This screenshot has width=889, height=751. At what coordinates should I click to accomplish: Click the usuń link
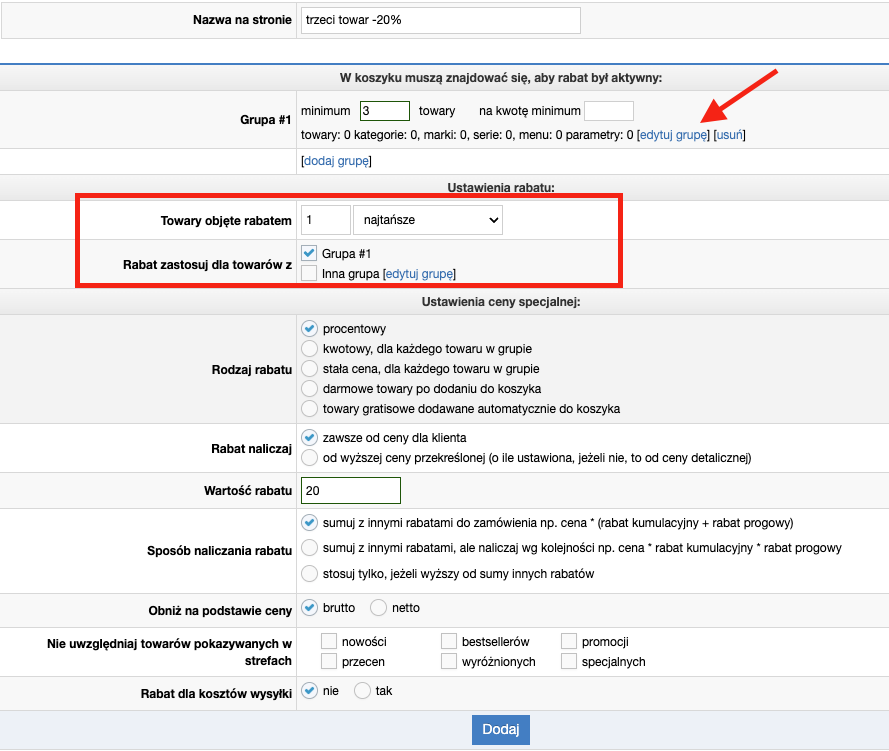coord(729,135)
